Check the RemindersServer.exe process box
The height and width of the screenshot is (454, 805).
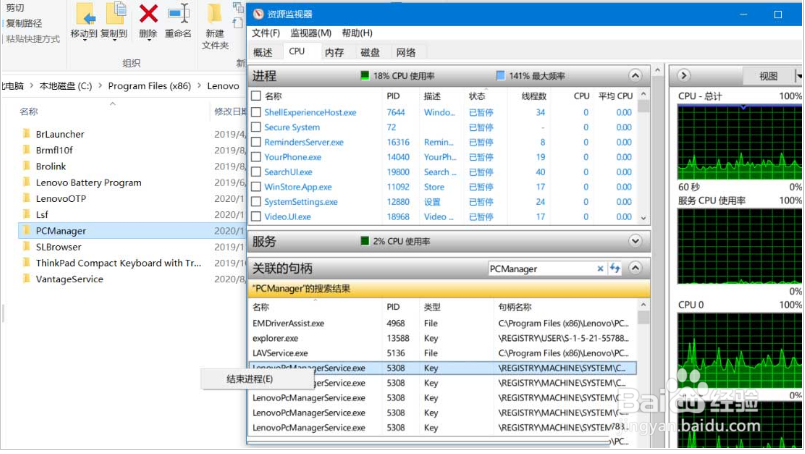[x=256, y=142]
